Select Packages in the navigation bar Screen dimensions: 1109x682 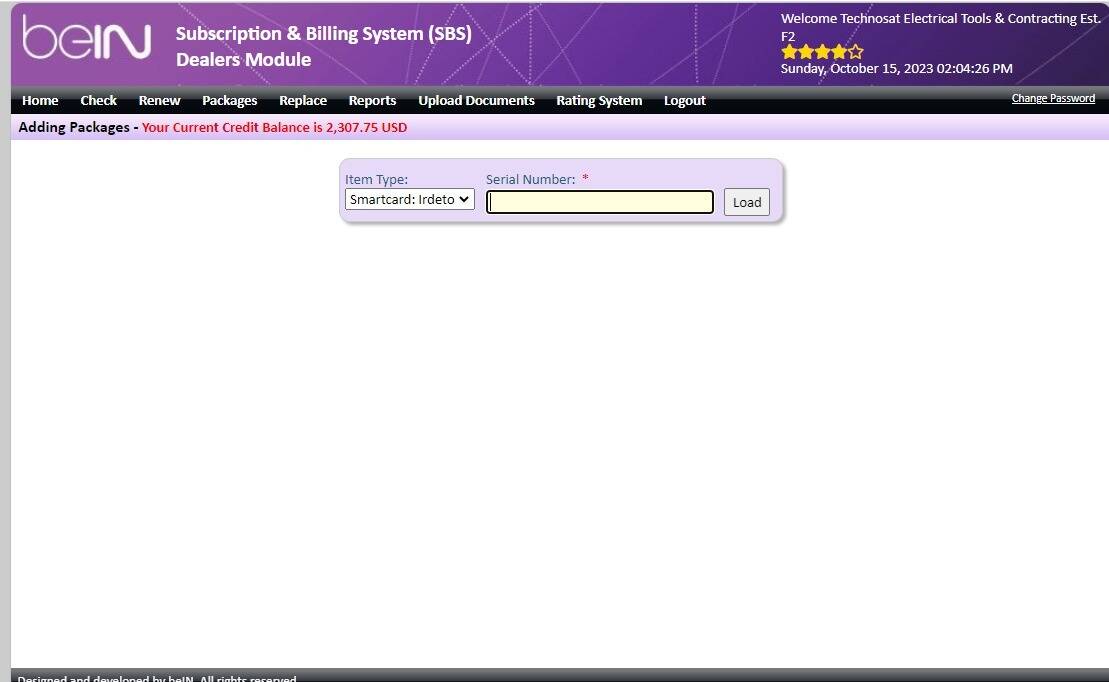pos(229,101)
